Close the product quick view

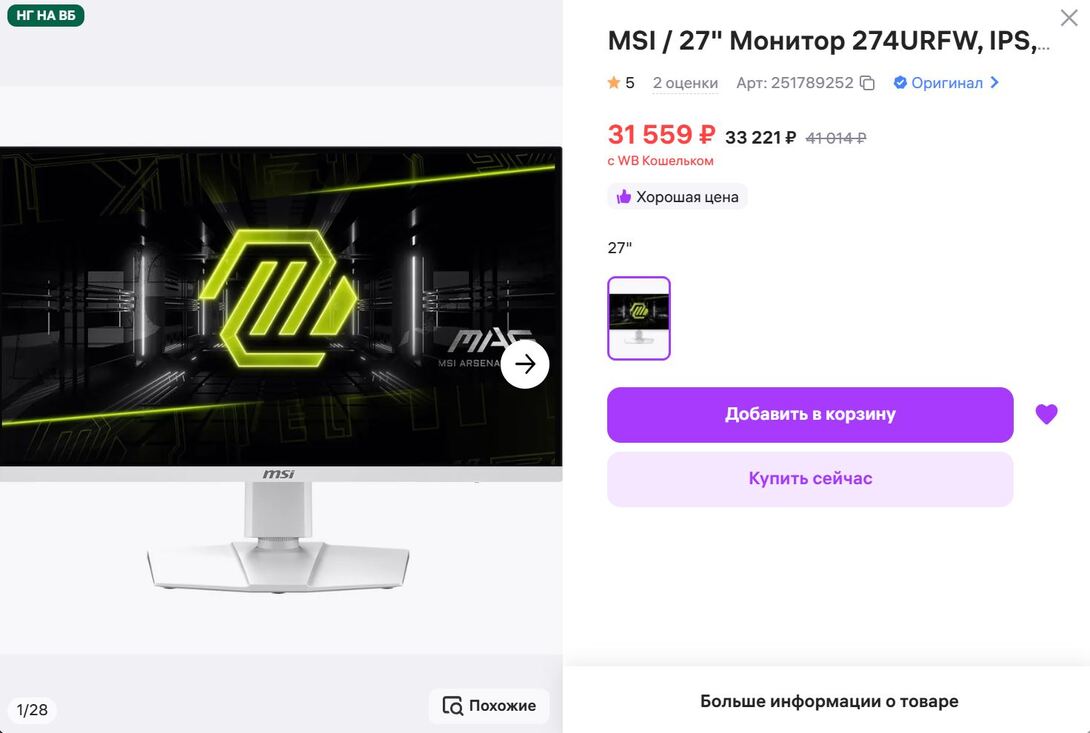tap(1068, 17)
